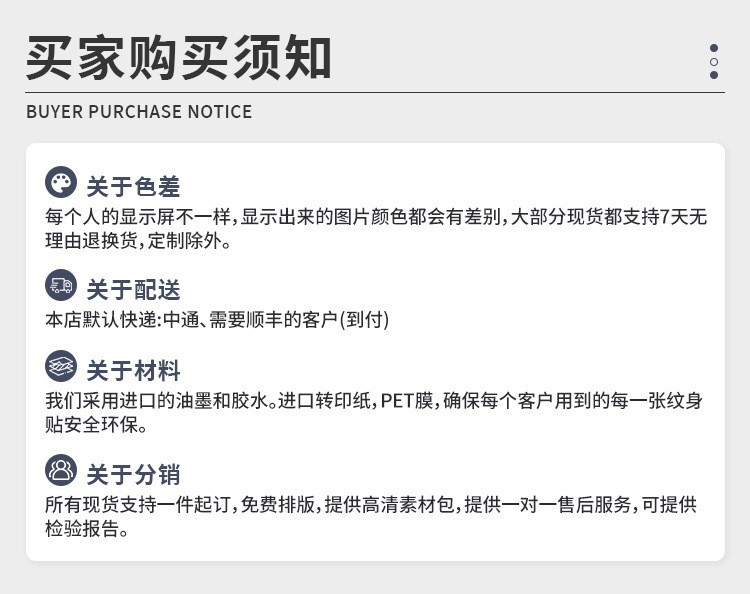Click the color difference description paragraph

click(376, 229)
